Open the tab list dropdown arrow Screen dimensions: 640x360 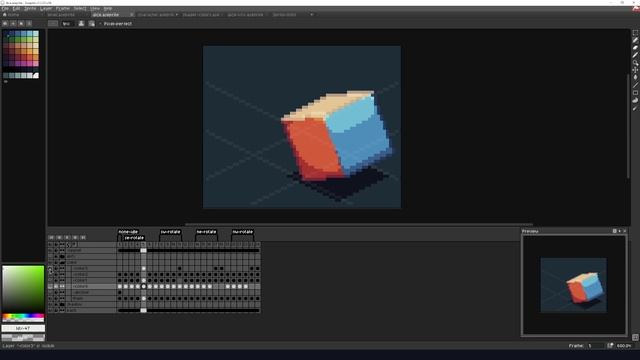click(x=312, y=15)
